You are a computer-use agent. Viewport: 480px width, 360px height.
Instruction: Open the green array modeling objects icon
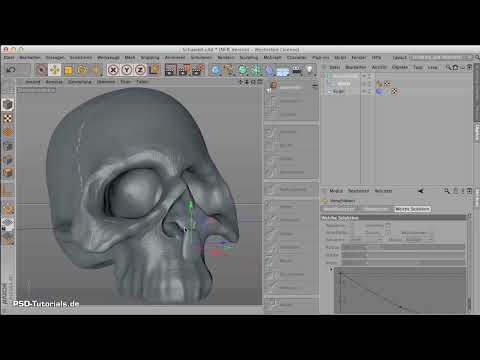(256, 70)
